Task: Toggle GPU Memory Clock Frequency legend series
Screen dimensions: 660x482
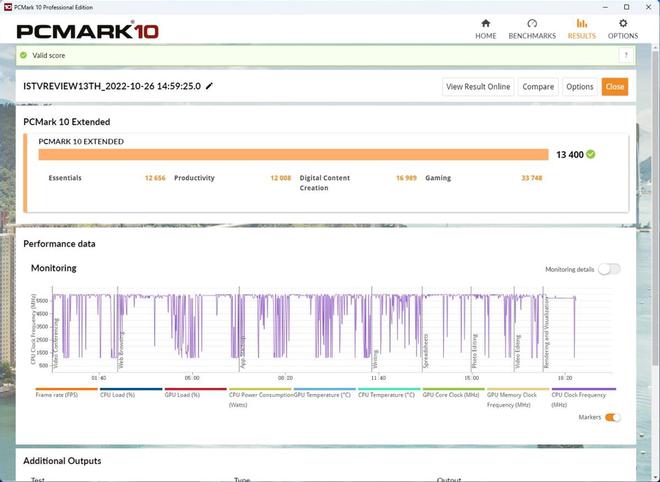Action: pos(518,398)
